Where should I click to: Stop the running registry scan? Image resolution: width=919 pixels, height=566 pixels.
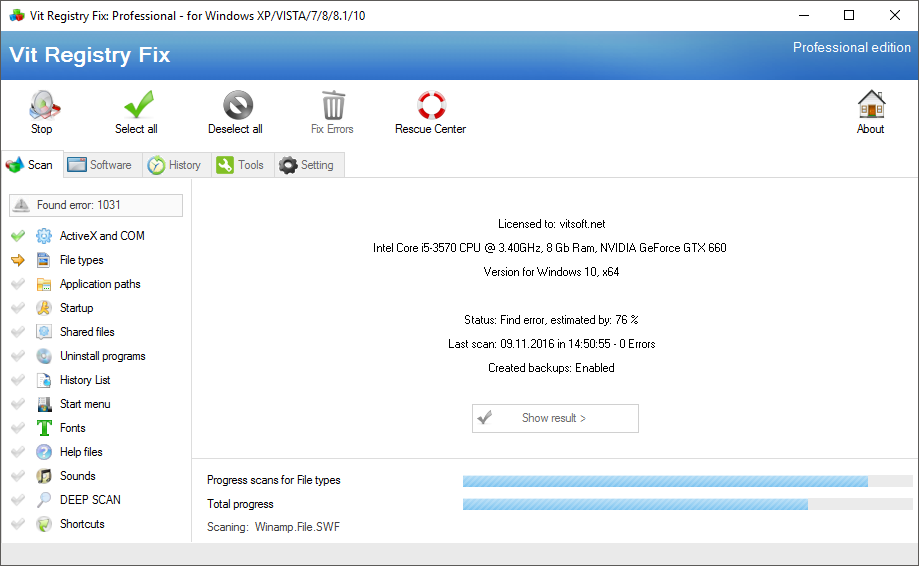(x=43, y=112)
